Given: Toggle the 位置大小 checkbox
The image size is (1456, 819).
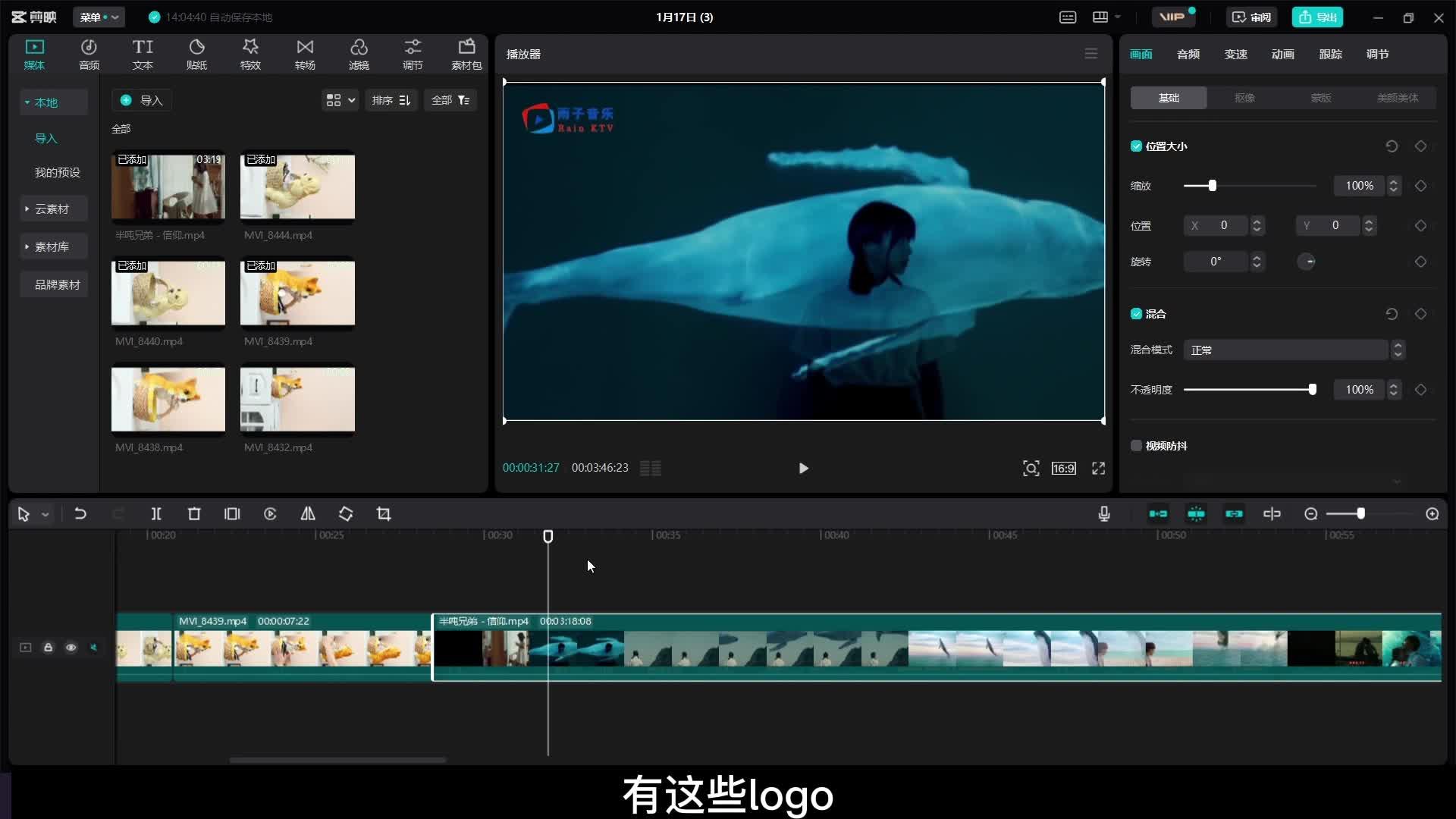Looking at the screenshot, I should (1136, 146).
